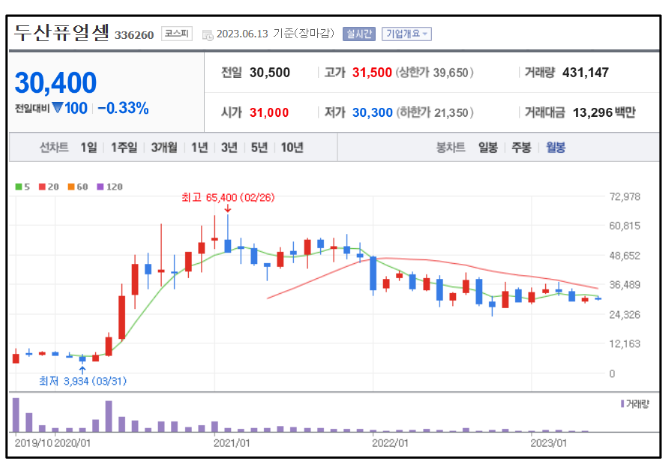Click the 최고 65,400 (02/26) chart label
The width and height of the screenshot is (664, 466).
point(228,197)
